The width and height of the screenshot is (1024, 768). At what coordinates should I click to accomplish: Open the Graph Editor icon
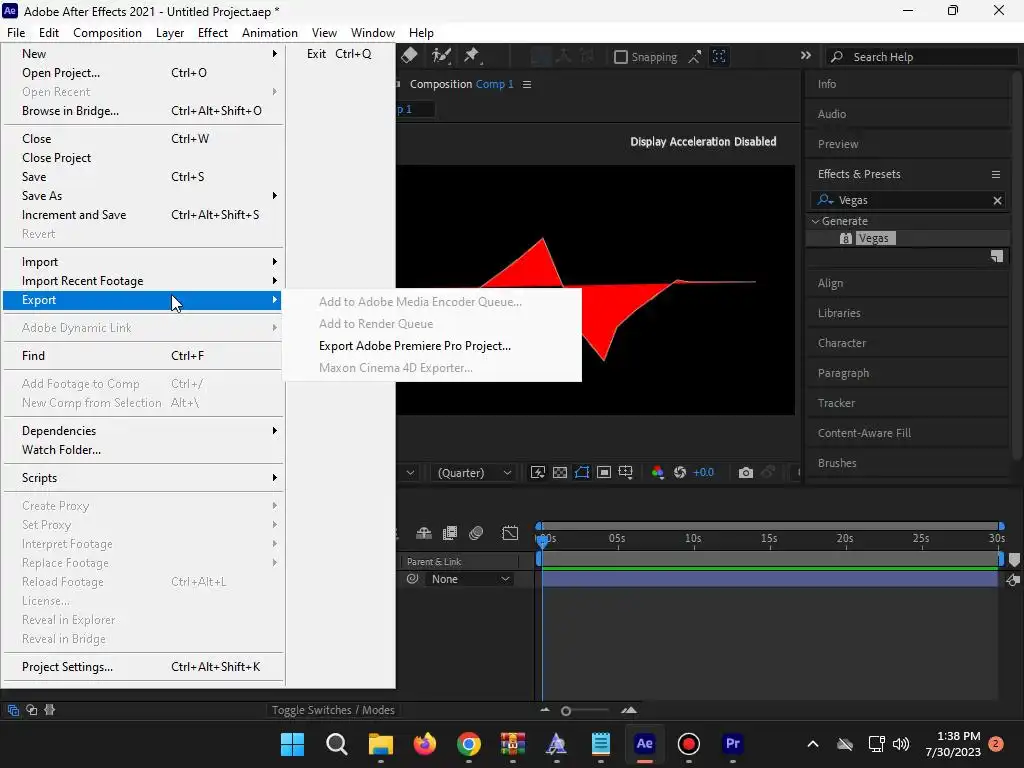(x=510, y=533)
